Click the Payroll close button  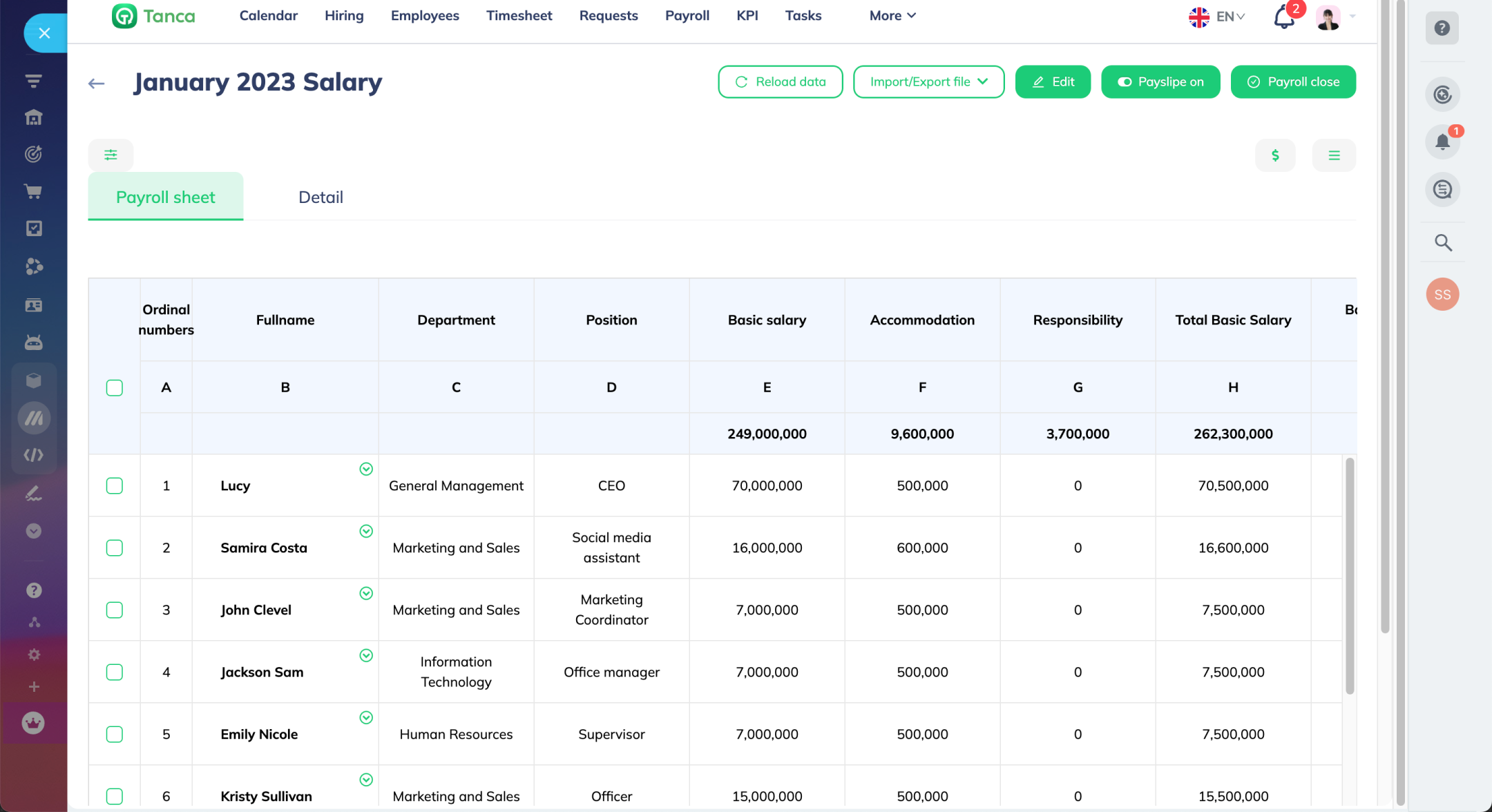point(1293,81)
